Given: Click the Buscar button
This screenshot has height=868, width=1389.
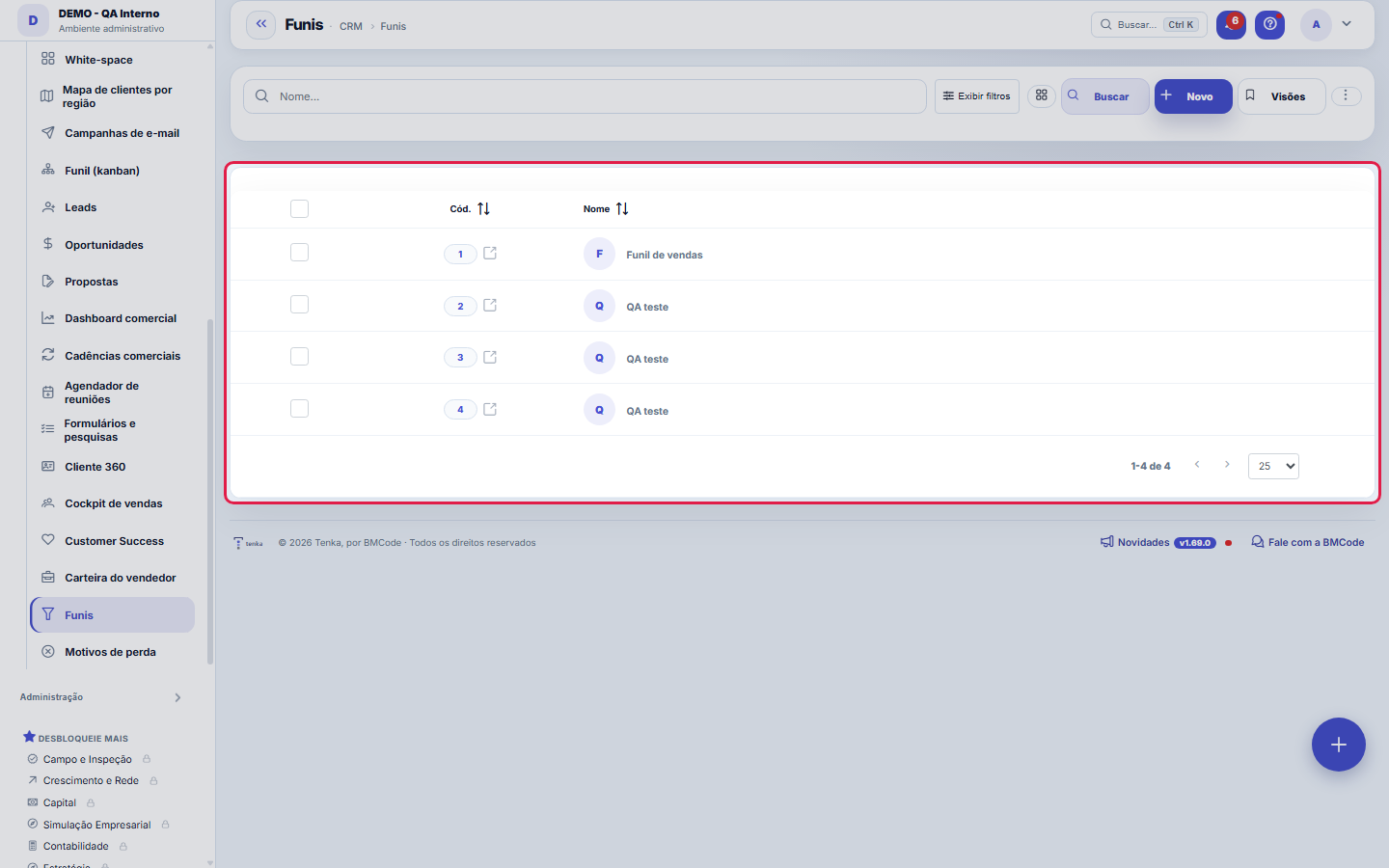Looking at the screenshot, I should pos(1105,96).
